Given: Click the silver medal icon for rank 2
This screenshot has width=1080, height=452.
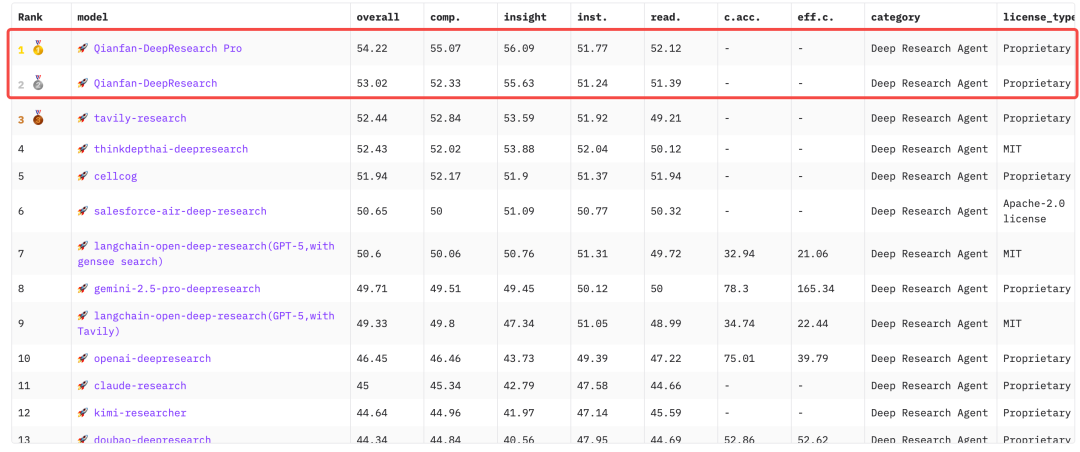Looking at the screenshot, I should pyautogui.click(x=38, y=83).
